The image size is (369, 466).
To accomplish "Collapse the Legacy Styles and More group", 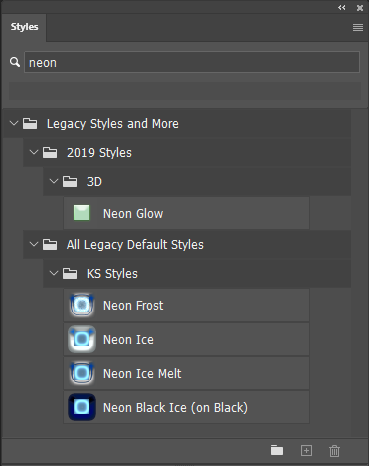I will coord(14,123).
